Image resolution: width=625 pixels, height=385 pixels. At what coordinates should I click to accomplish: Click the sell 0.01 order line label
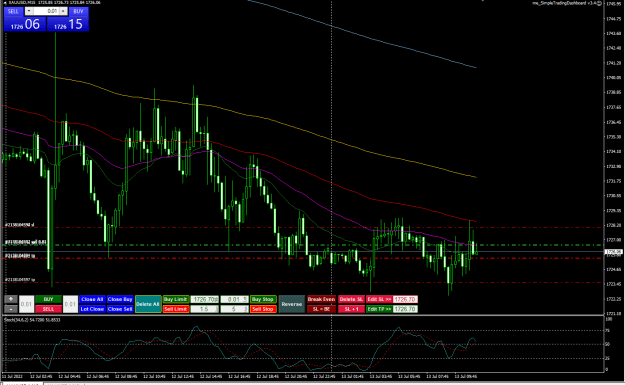26,242
